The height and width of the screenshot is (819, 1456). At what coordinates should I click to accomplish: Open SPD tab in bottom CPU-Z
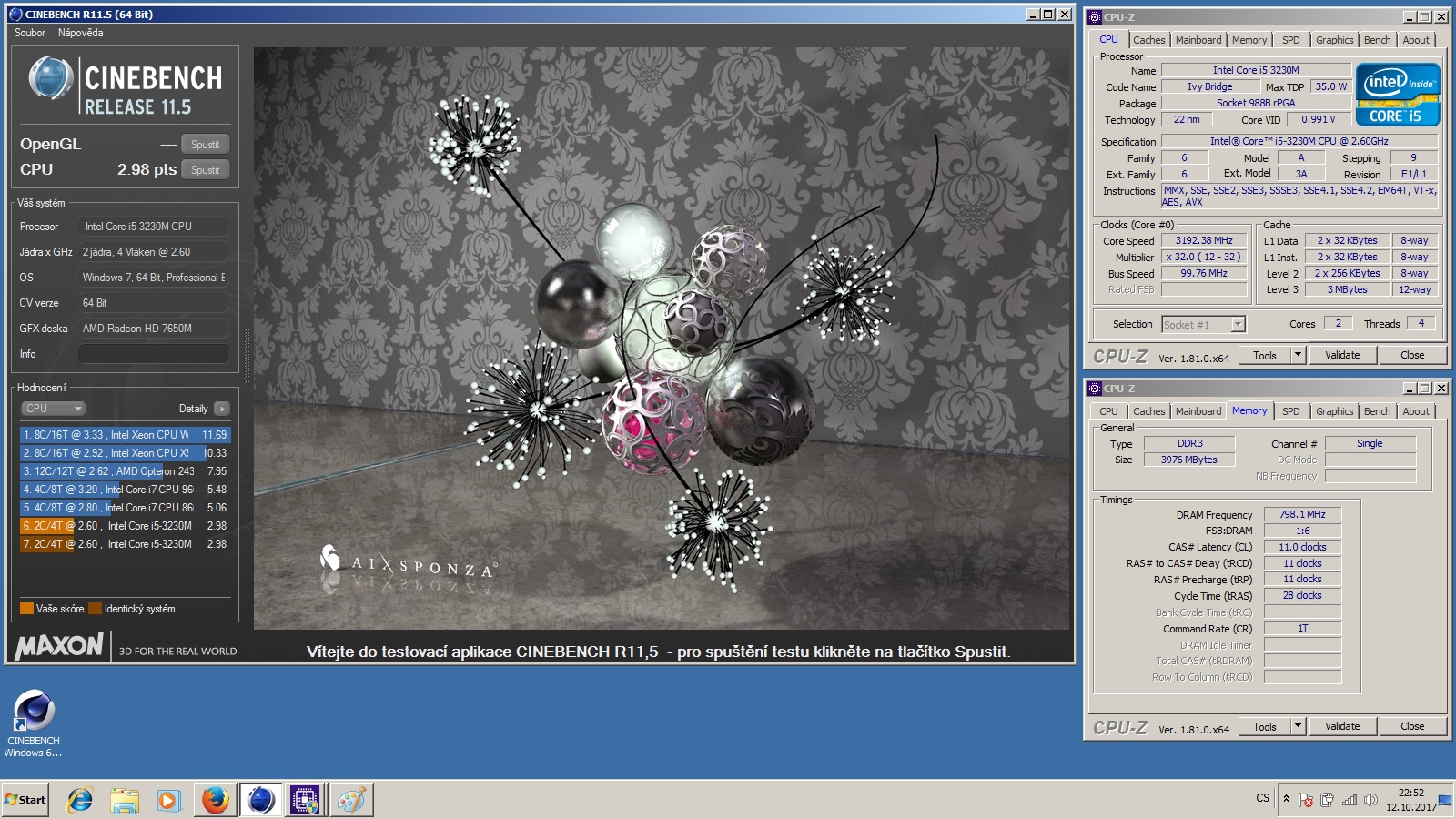click(1291, 411)
